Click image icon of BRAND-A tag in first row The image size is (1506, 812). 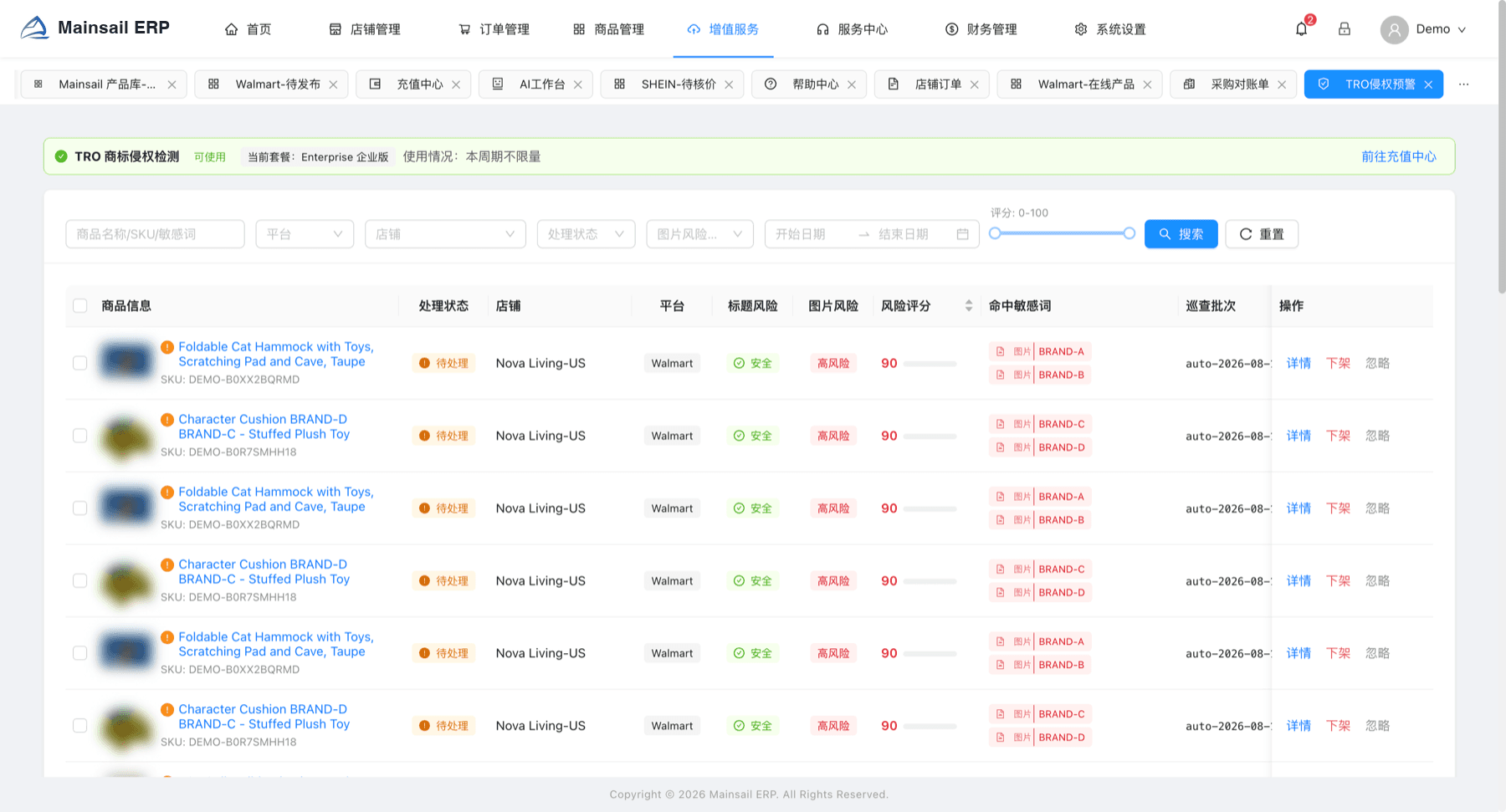point(1000,351)
